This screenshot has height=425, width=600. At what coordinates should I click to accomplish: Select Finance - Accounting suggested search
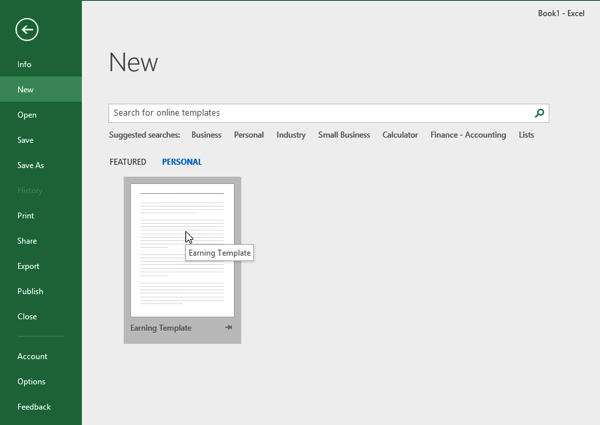click(468, 135)
